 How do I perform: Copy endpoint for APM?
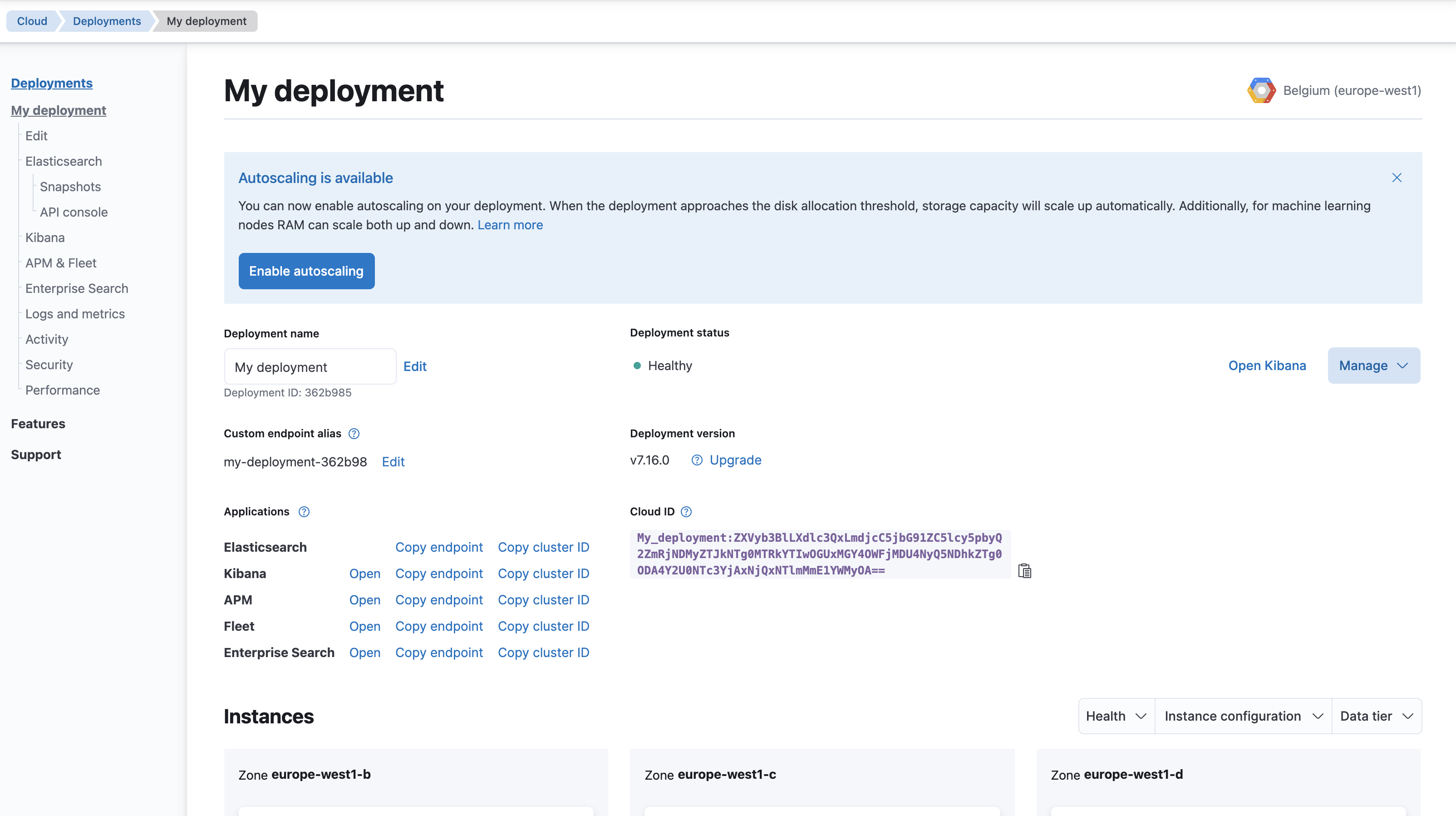(438, 600)
